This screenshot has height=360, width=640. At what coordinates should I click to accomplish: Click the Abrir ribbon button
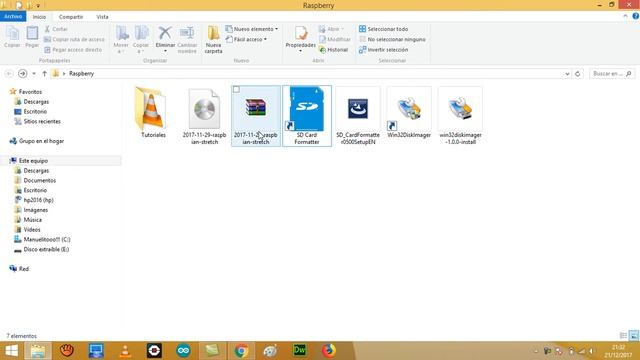331,29
